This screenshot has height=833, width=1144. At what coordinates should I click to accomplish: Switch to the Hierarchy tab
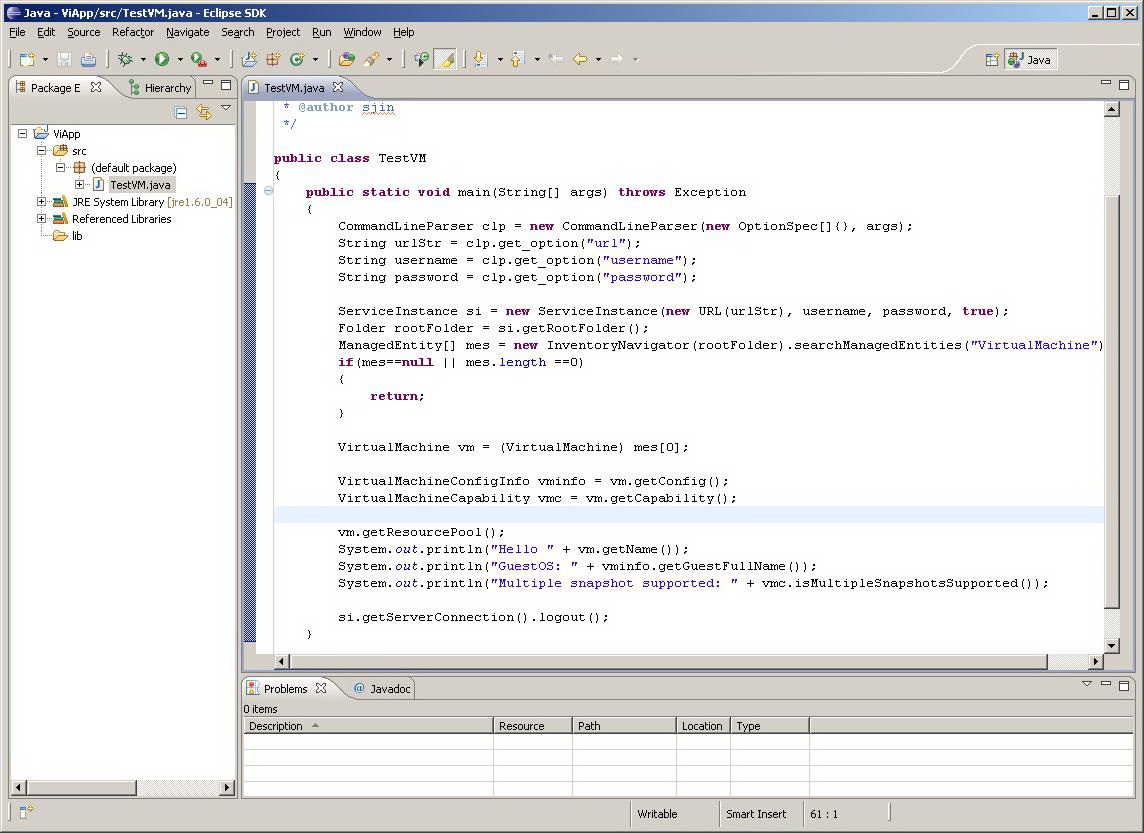pyautogui.click(x=160, y=88)
